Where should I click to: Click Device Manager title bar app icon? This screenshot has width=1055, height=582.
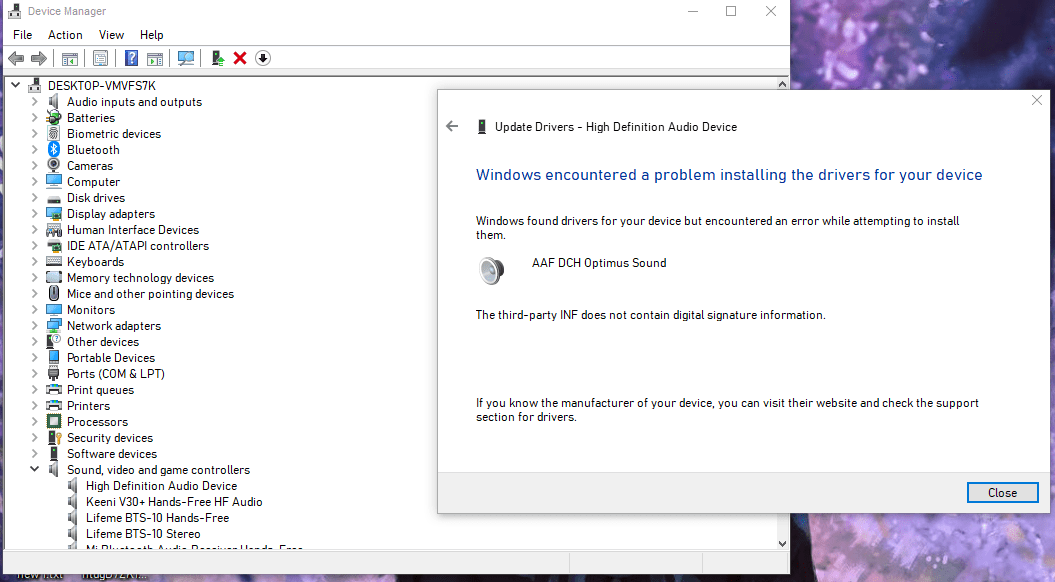pyautogui.click(x=15, y=11)
